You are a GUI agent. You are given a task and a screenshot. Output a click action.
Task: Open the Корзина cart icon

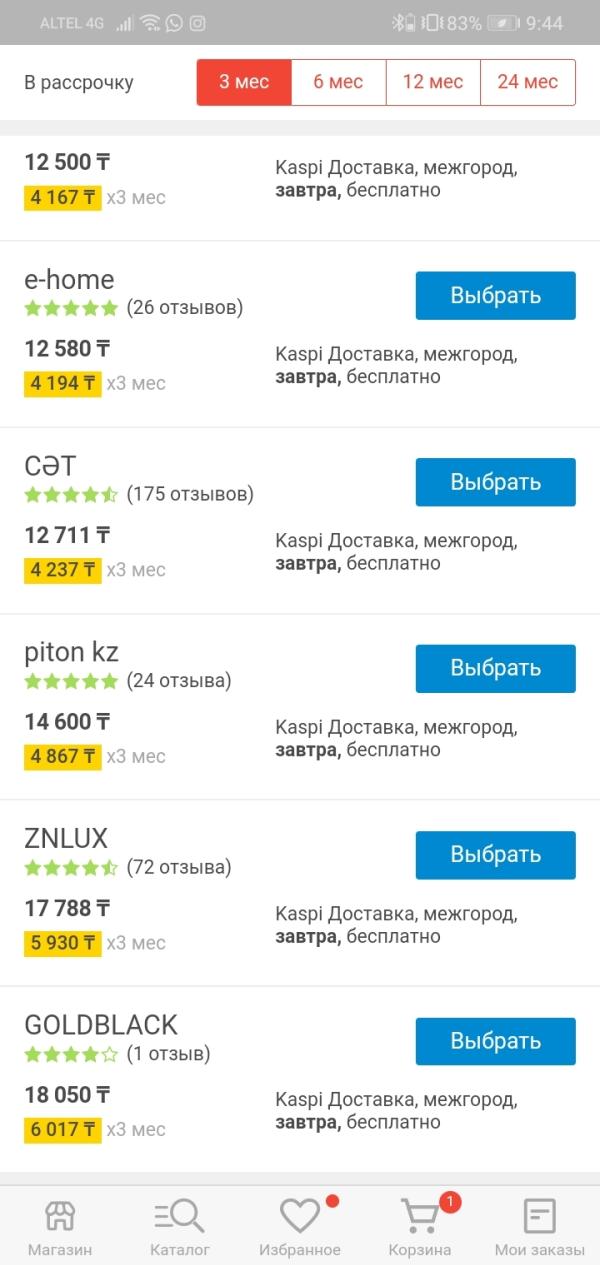420,1216
